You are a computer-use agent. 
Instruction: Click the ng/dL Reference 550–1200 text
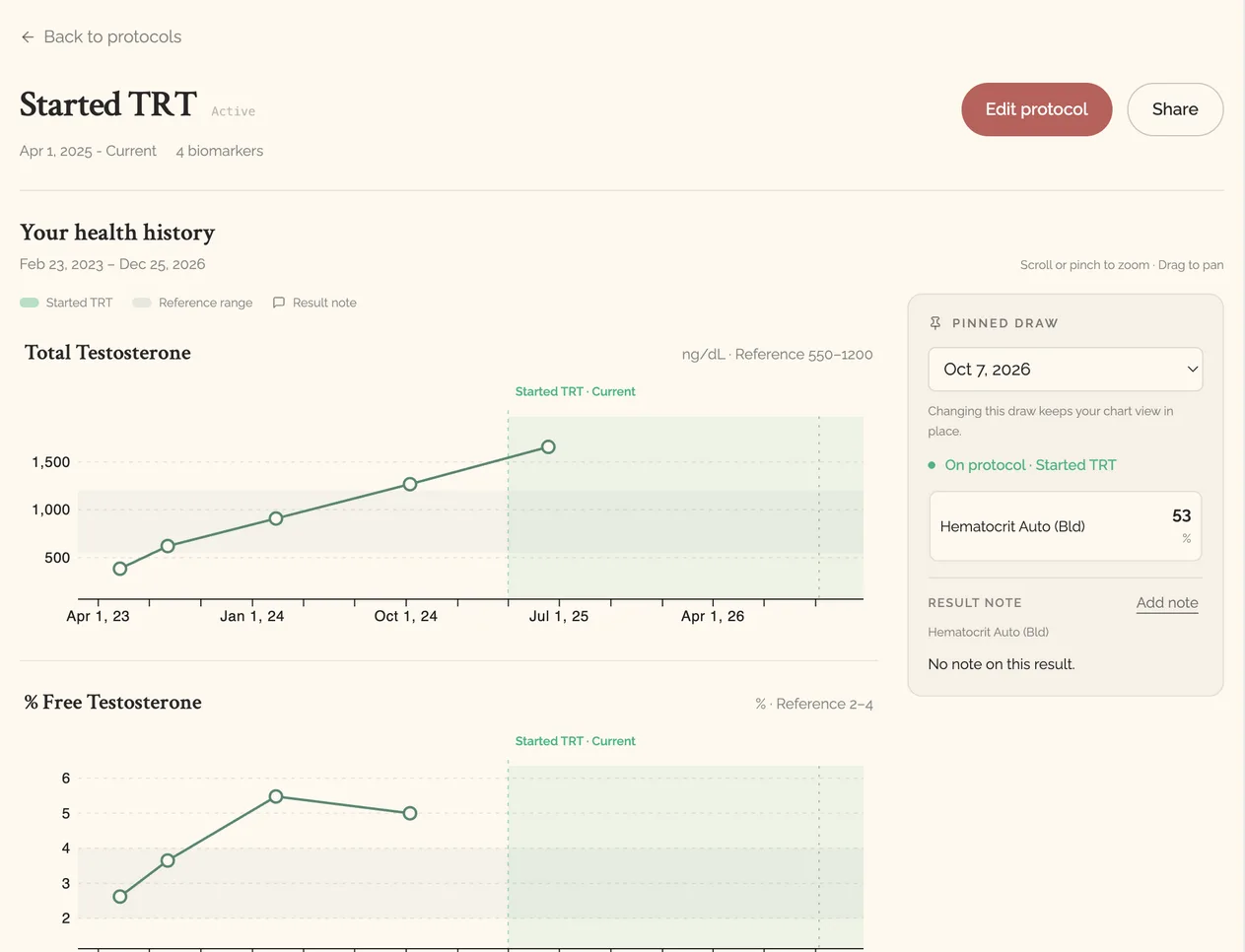click(x=777, y=354)
